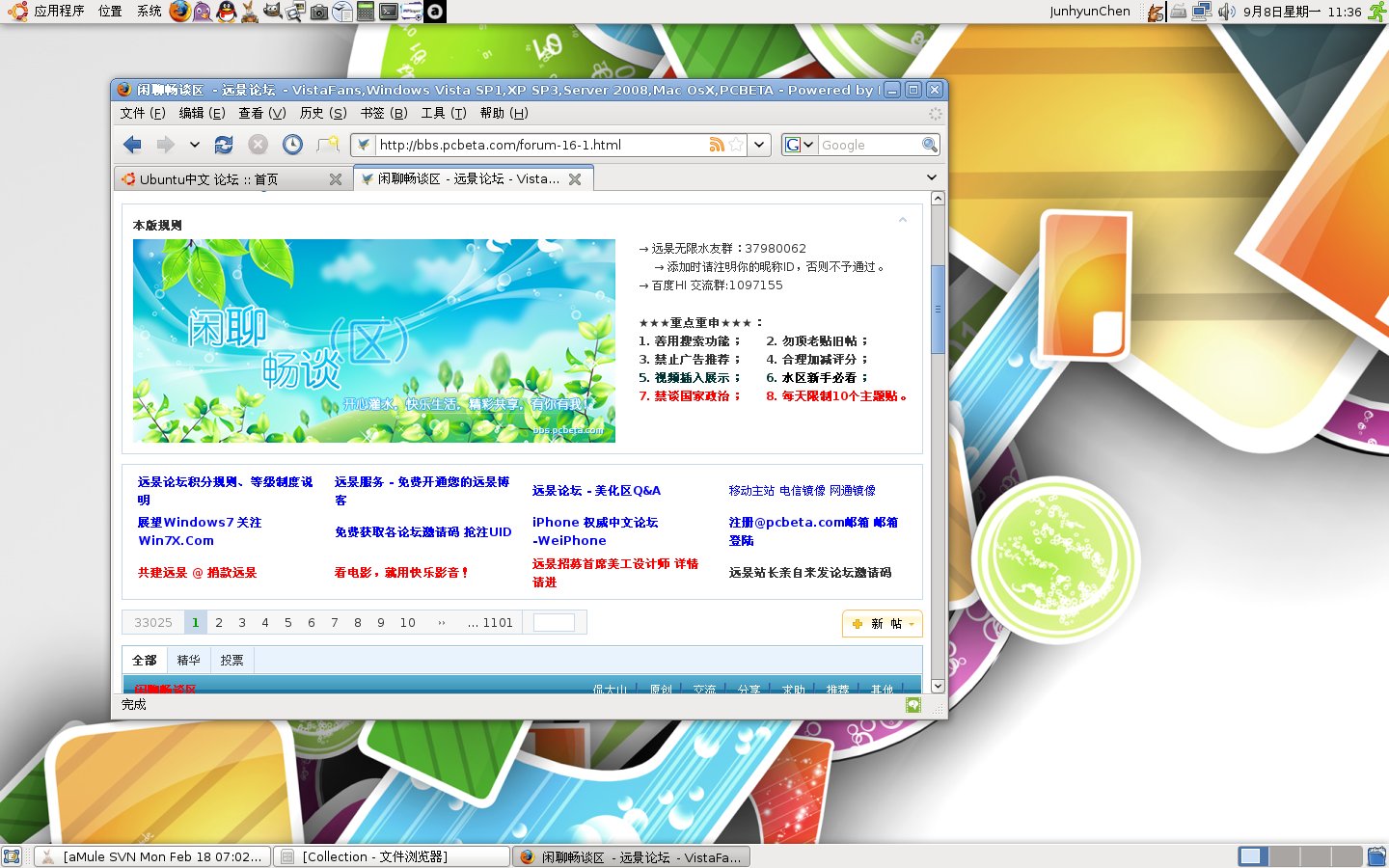Viewport: 1389px width, 868px height.
Task: Run search with the magnifier icon
Action: pos(929,145)
